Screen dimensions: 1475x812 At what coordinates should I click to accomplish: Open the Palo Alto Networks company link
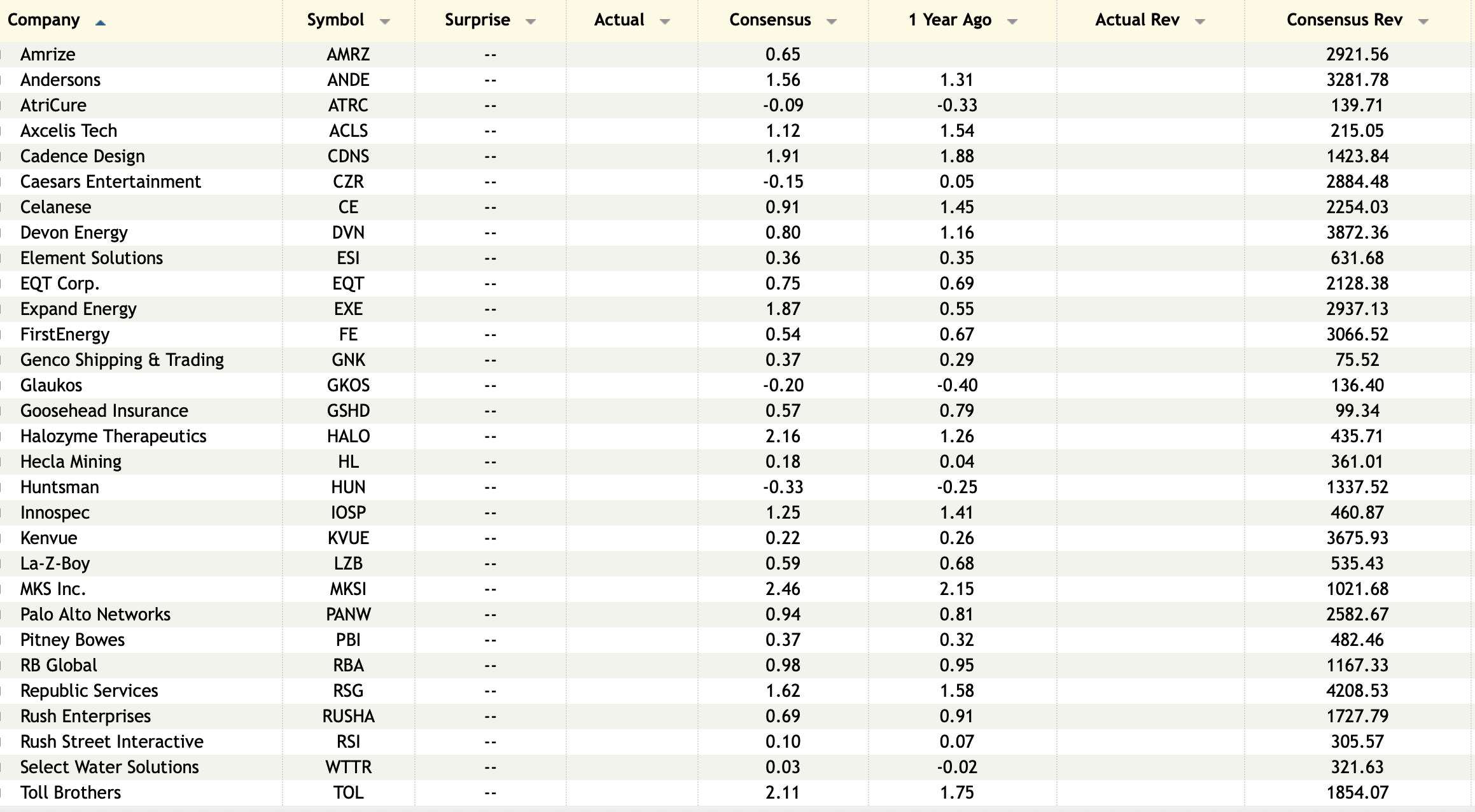95,614
